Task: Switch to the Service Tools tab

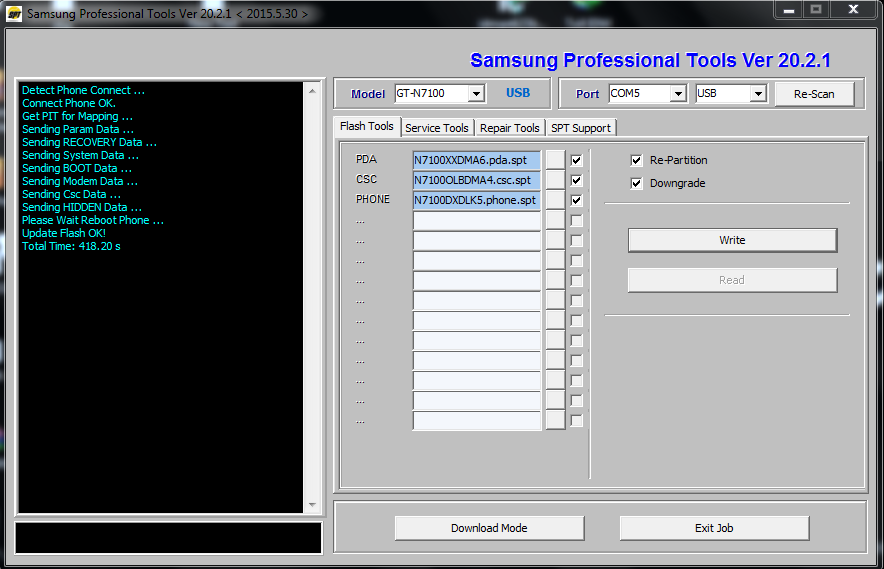Action: click(x=437, y=128)
